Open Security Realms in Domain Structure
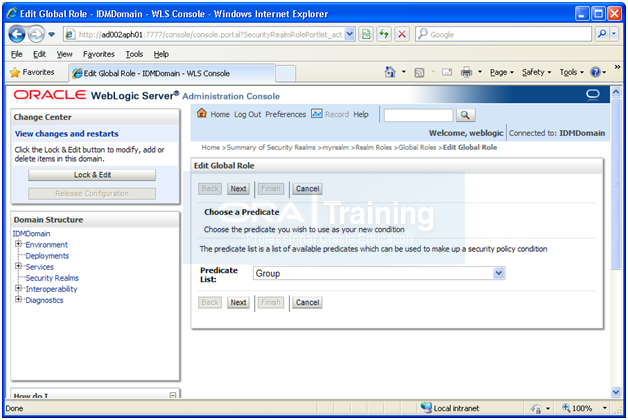Viewport: 628px width, 420px height. (52, 278)
